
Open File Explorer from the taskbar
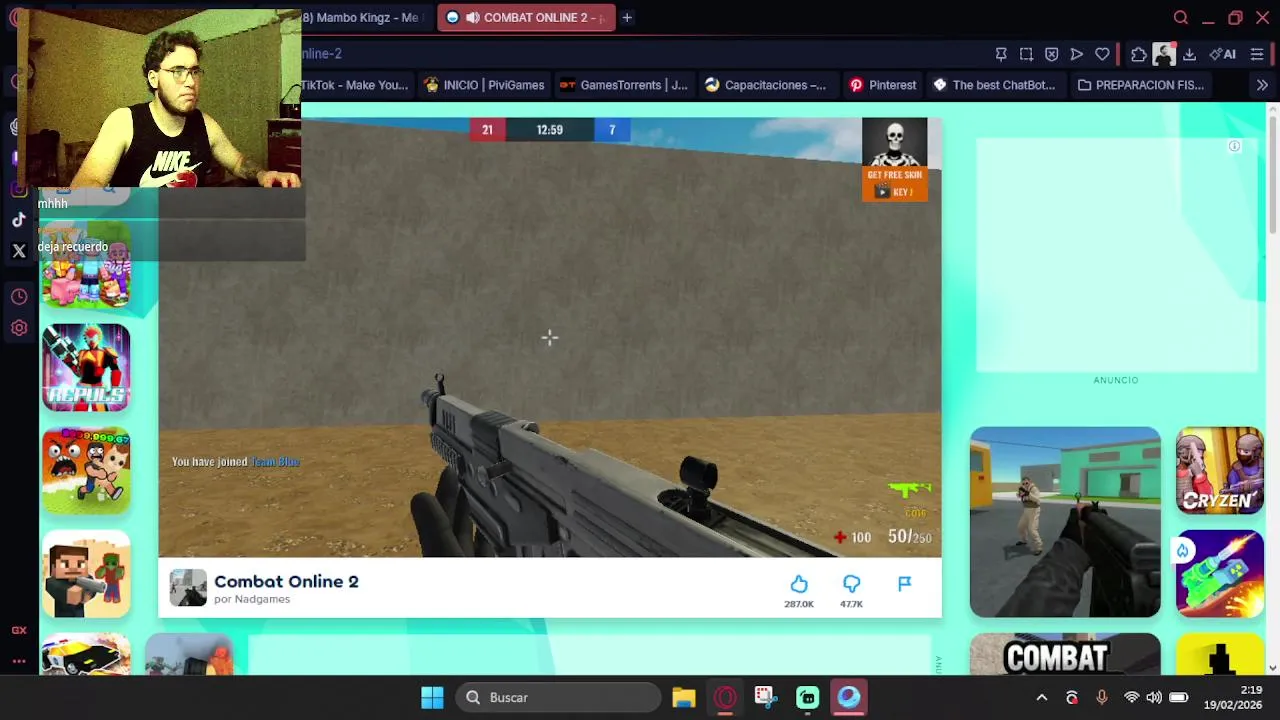[684, 697]
